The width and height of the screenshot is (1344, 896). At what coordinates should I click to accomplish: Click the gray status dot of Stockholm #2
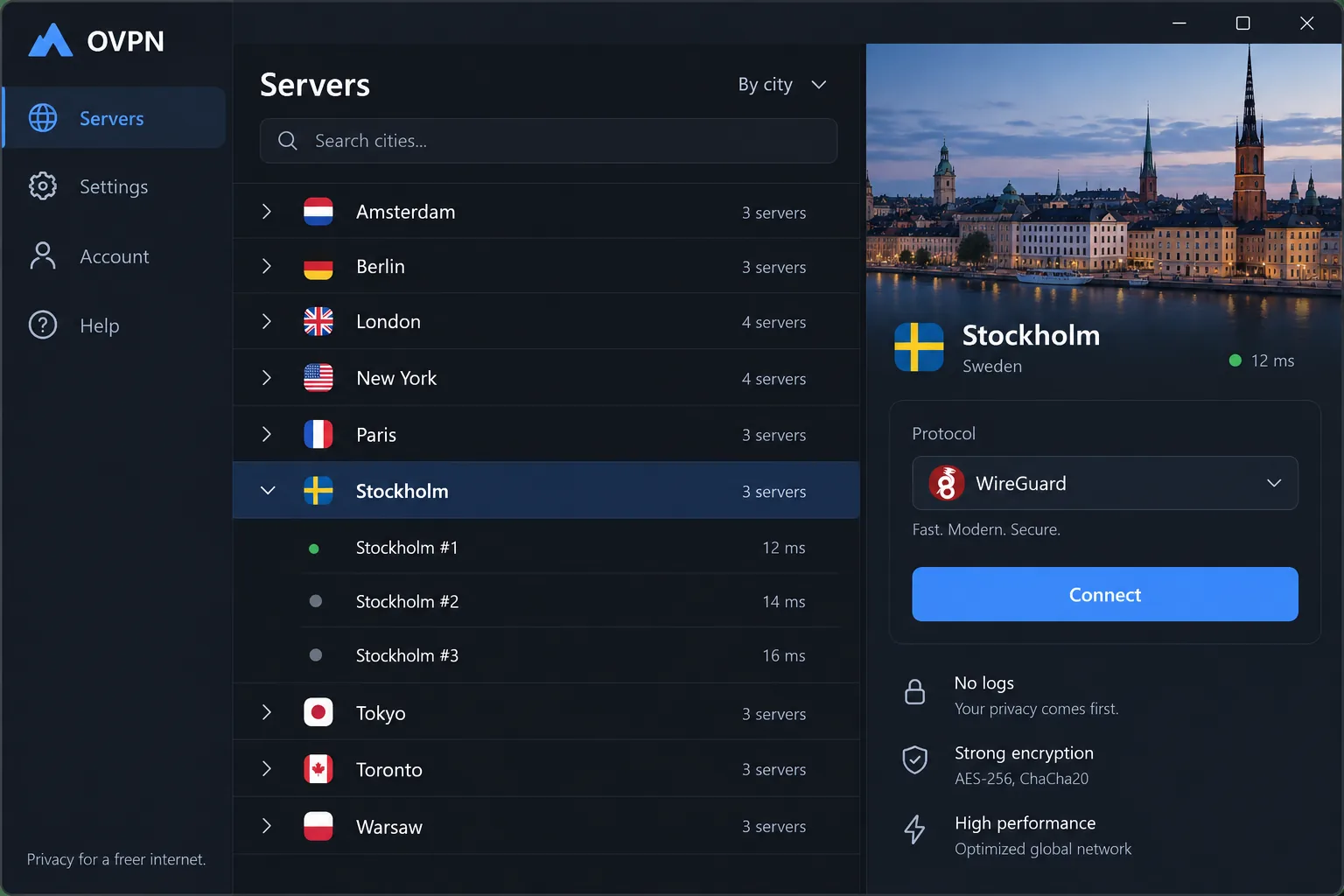click(x=316, y=601)
